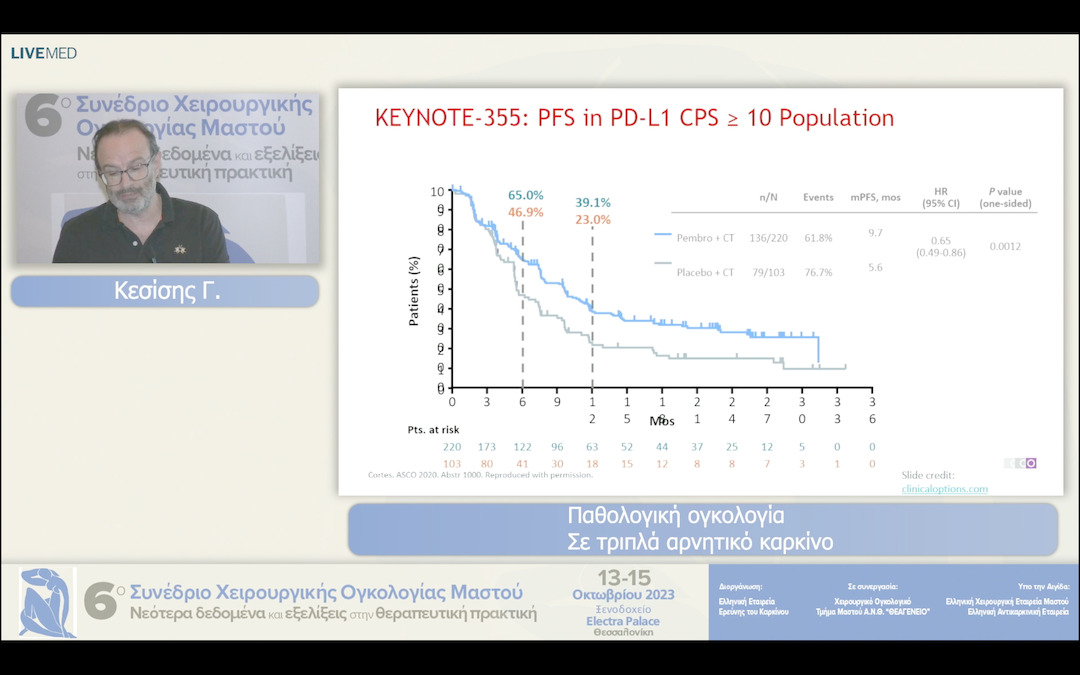The height and width of the screenshot is (675, 1080).
Task: Select the speaker video thumbnail
Action: [x=166, y=179]
